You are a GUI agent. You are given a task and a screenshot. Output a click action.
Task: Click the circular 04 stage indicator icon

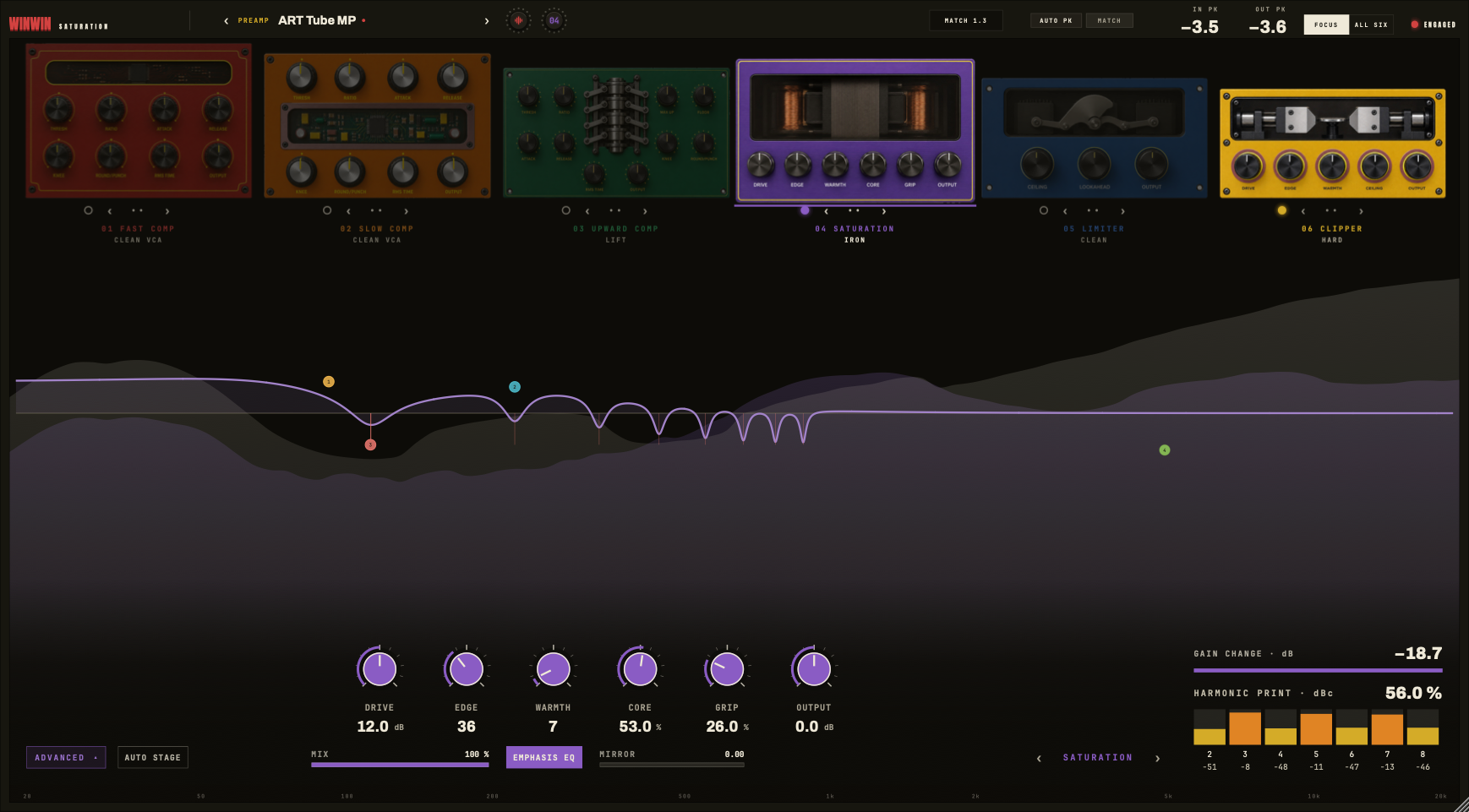554,20
